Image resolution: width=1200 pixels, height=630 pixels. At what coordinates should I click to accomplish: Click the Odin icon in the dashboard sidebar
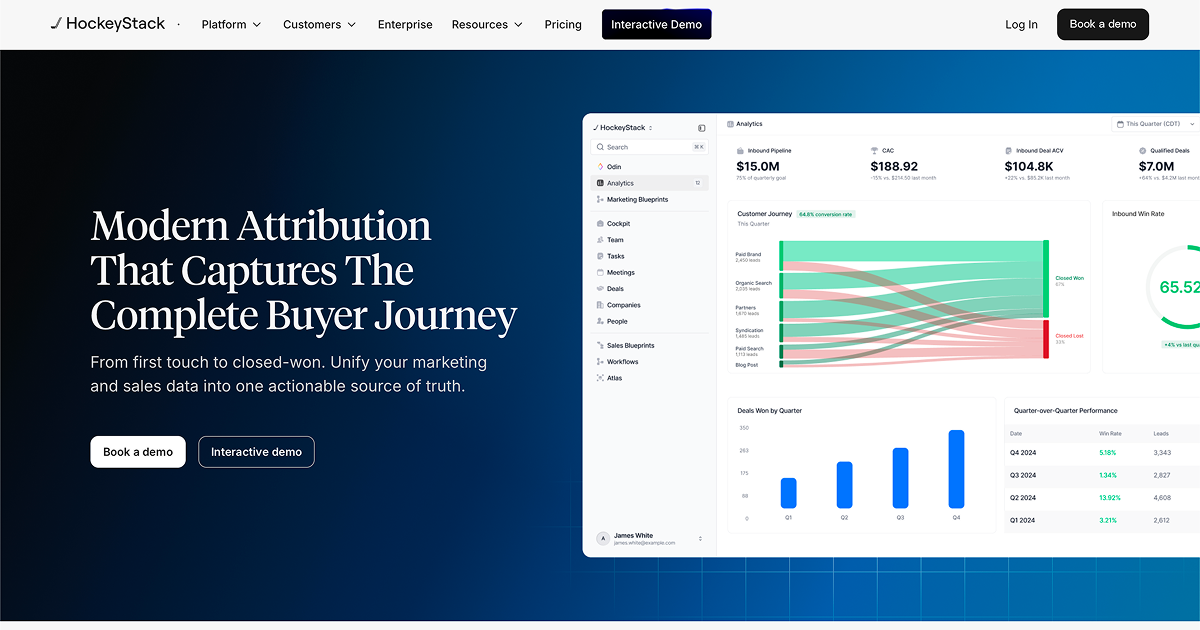[600, 167]
